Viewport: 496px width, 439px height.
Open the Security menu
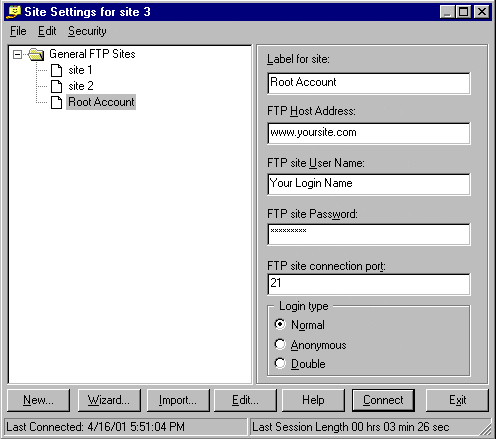point(87,31)
